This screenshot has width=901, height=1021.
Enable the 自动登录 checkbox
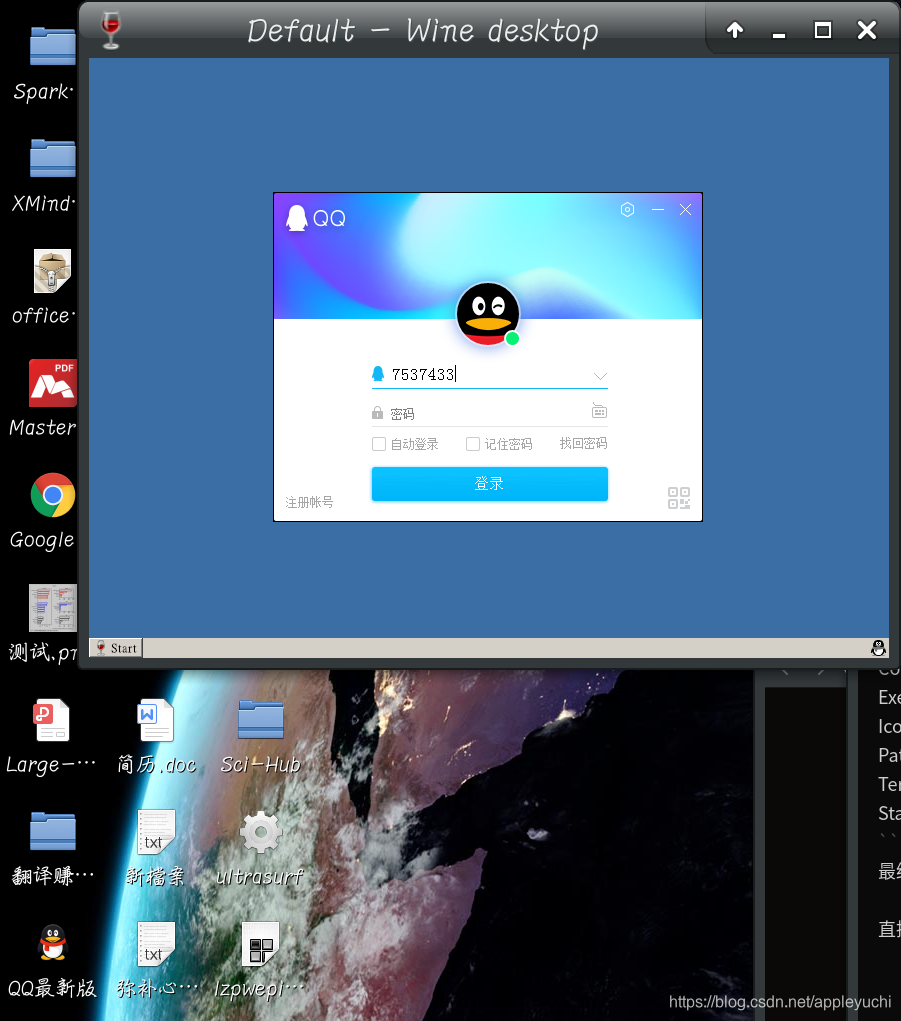(x=379, y=444)
